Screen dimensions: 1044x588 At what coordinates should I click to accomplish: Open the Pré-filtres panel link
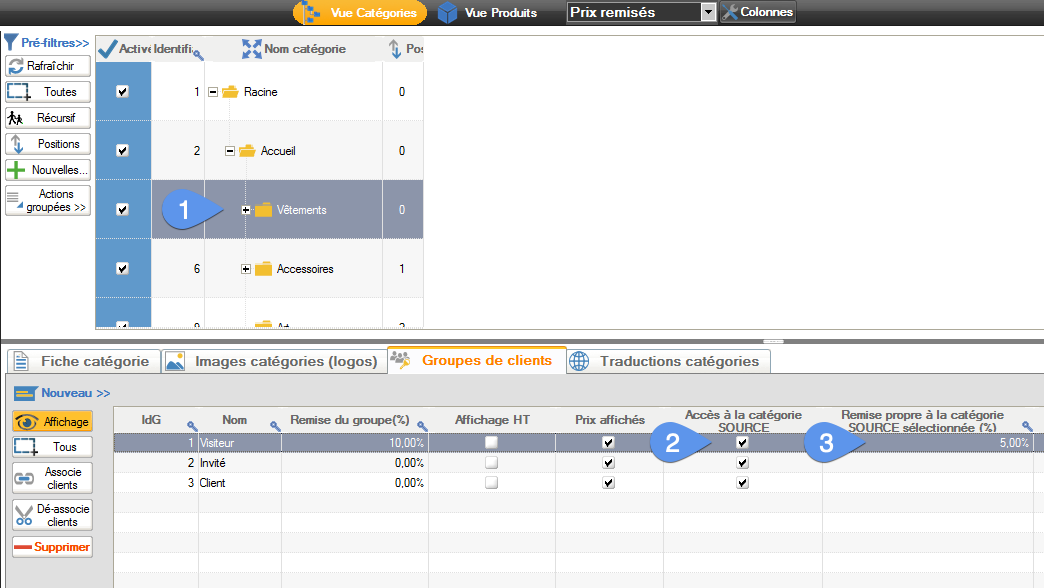47,43
